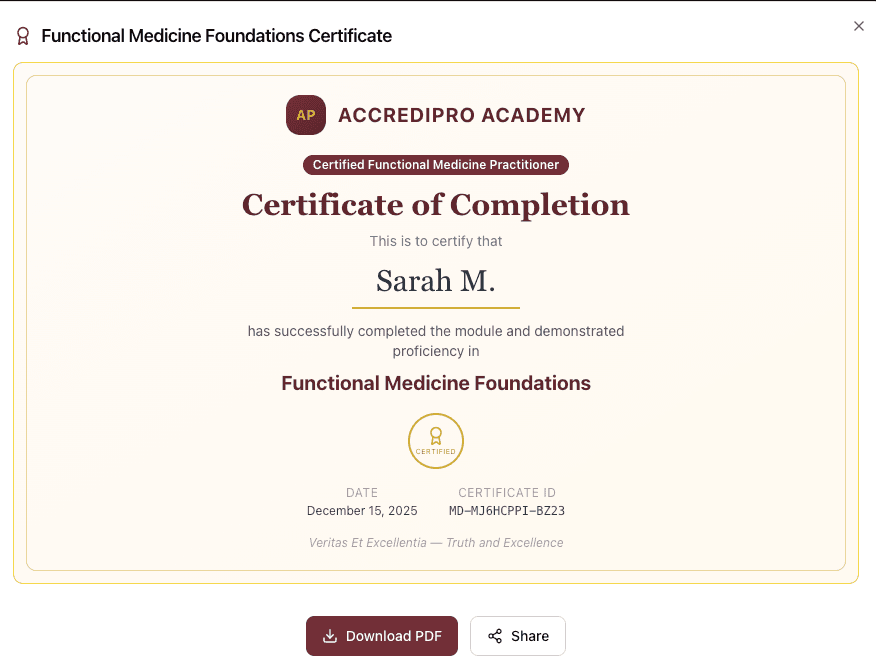Viewport: 876px width, 672px height.
Task: Select the Functional Medicine Foundations module title
Action: pos(436,383)
